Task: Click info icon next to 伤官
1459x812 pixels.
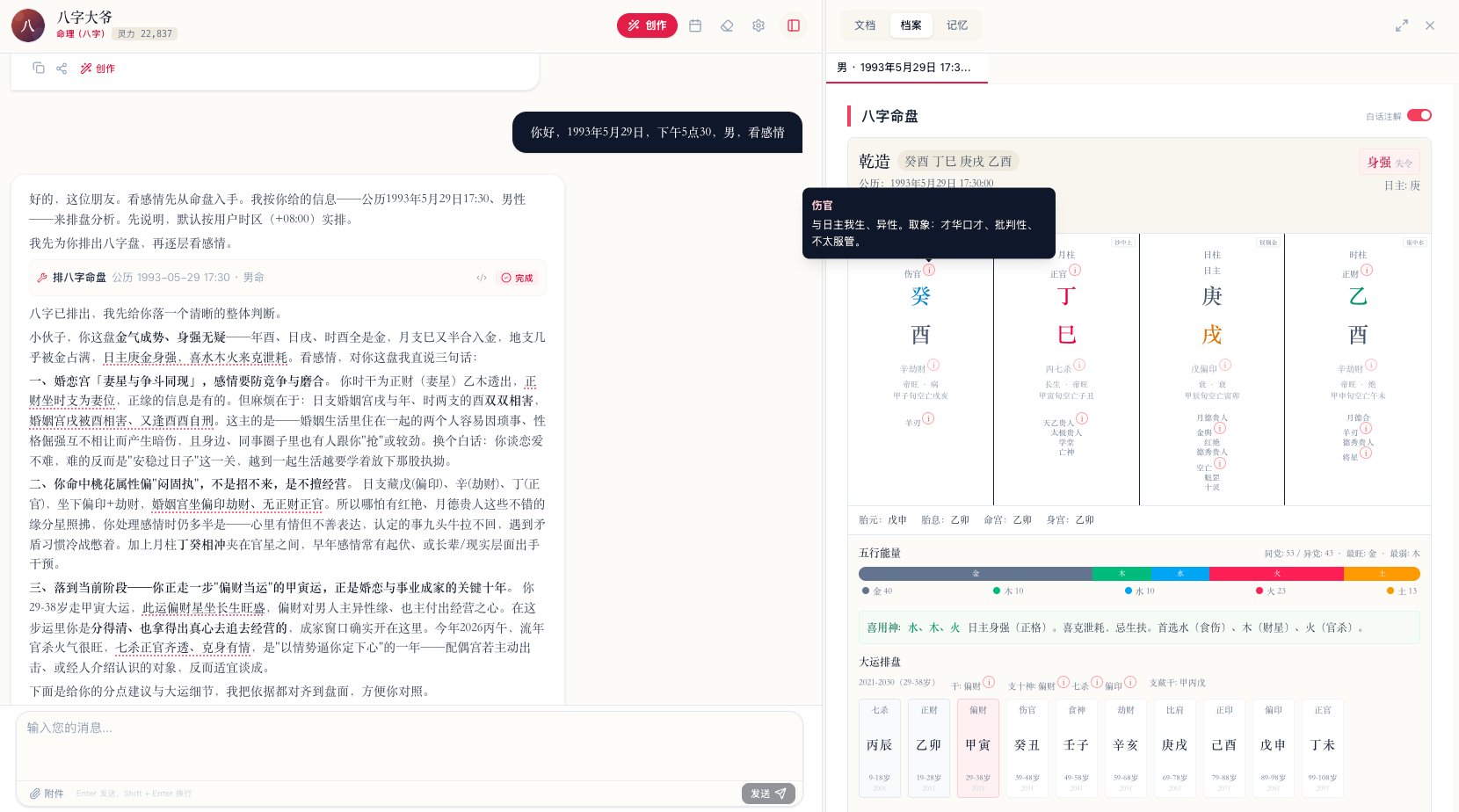Action: click(x=929, y=270)
